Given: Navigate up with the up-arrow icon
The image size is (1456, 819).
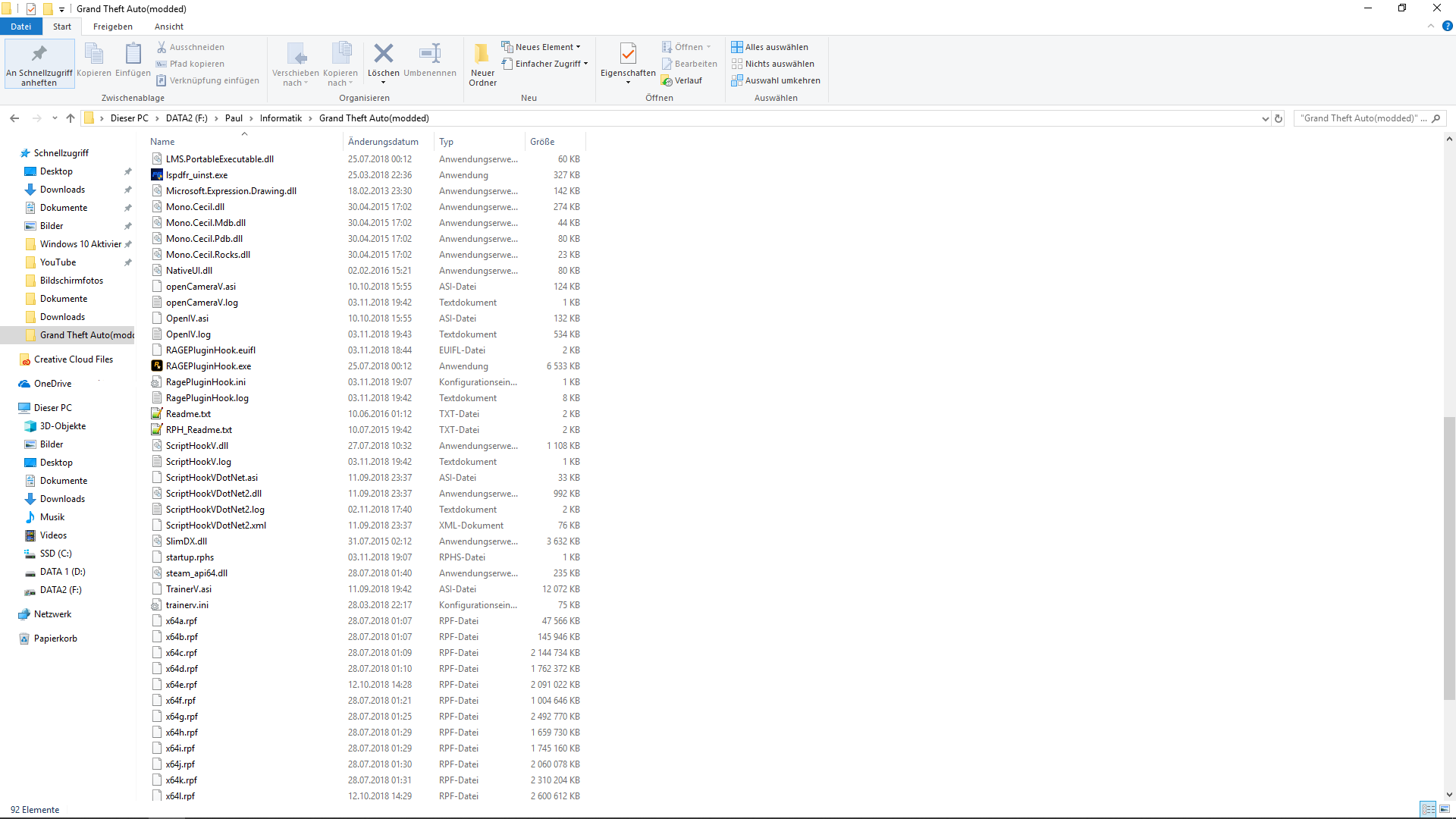Looking at the screenshot, I should tap(71, 118).
